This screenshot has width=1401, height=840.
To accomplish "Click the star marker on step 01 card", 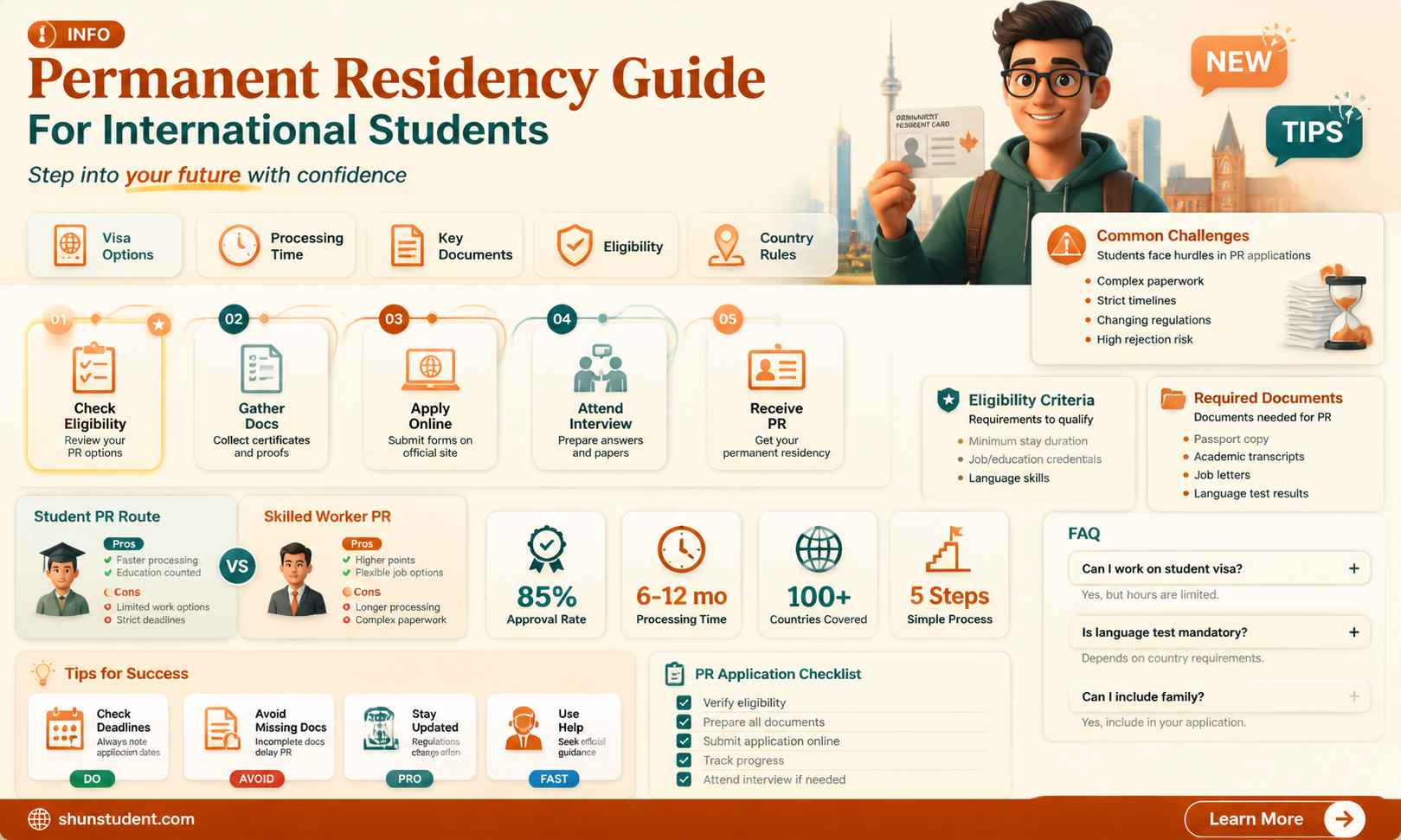I will (158, 324).
